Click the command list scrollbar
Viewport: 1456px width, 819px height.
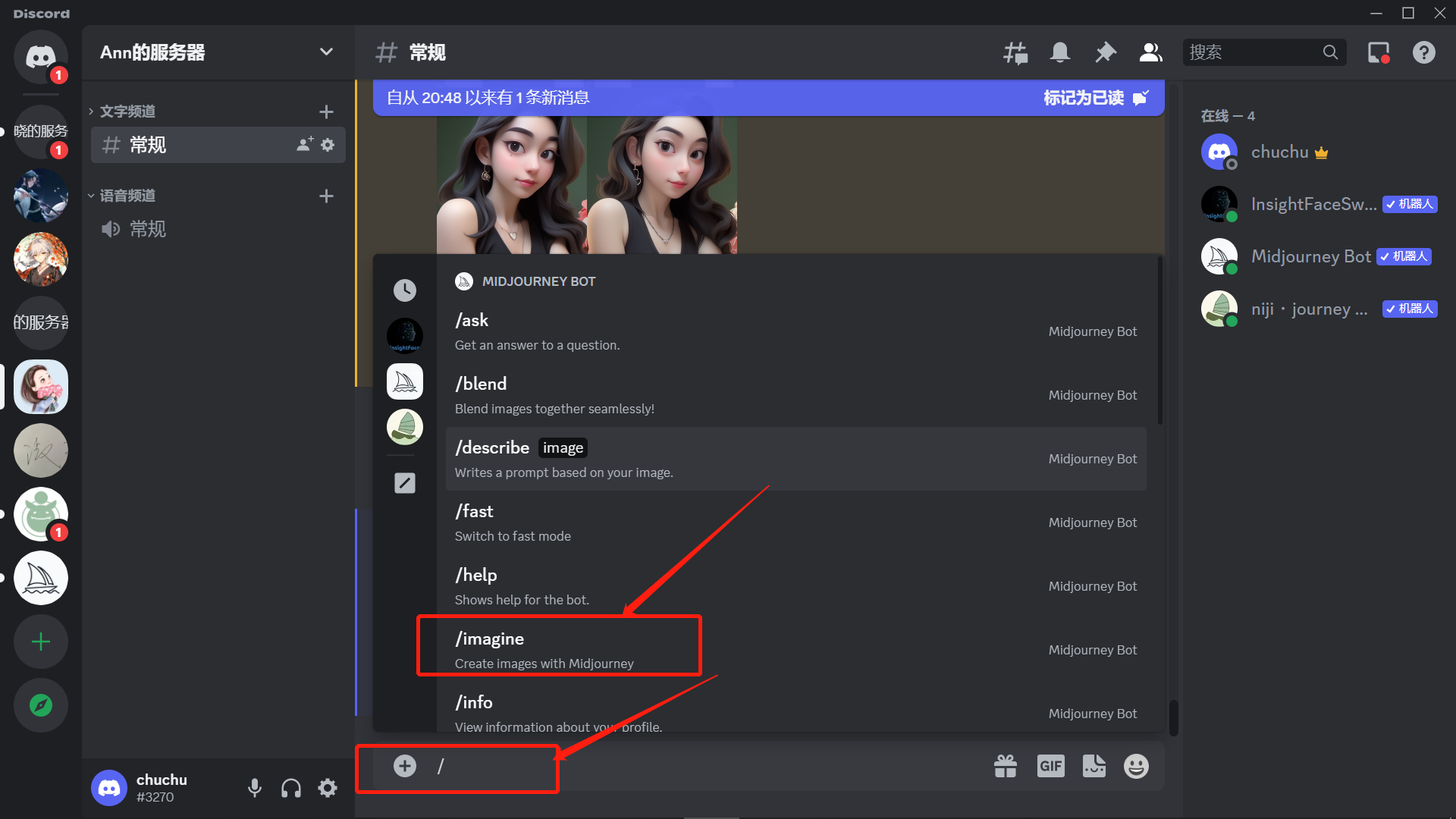point(1159,341)
